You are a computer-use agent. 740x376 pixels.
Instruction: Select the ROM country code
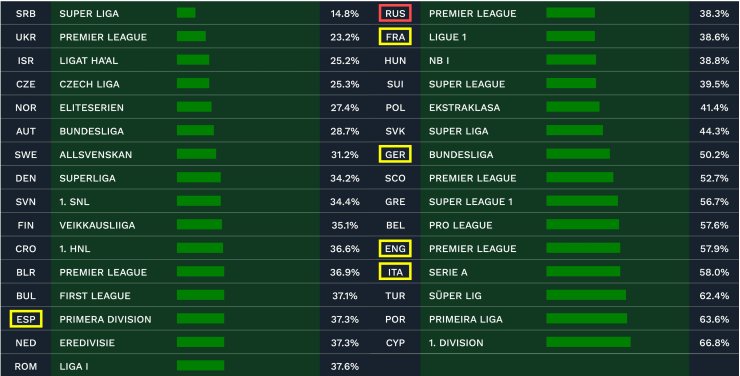coord(26,366)
